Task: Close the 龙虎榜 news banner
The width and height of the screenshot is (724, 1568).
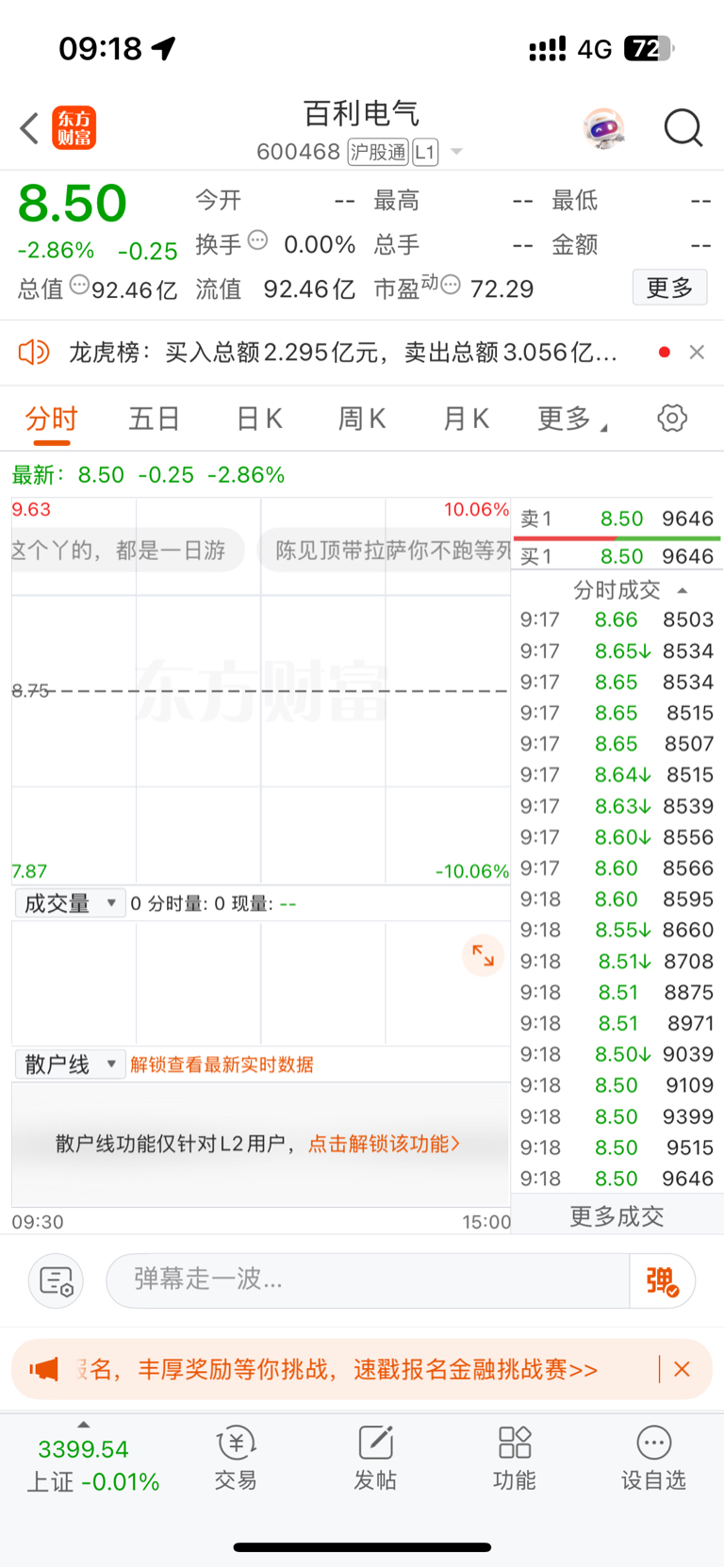Action: coord(697,352)
